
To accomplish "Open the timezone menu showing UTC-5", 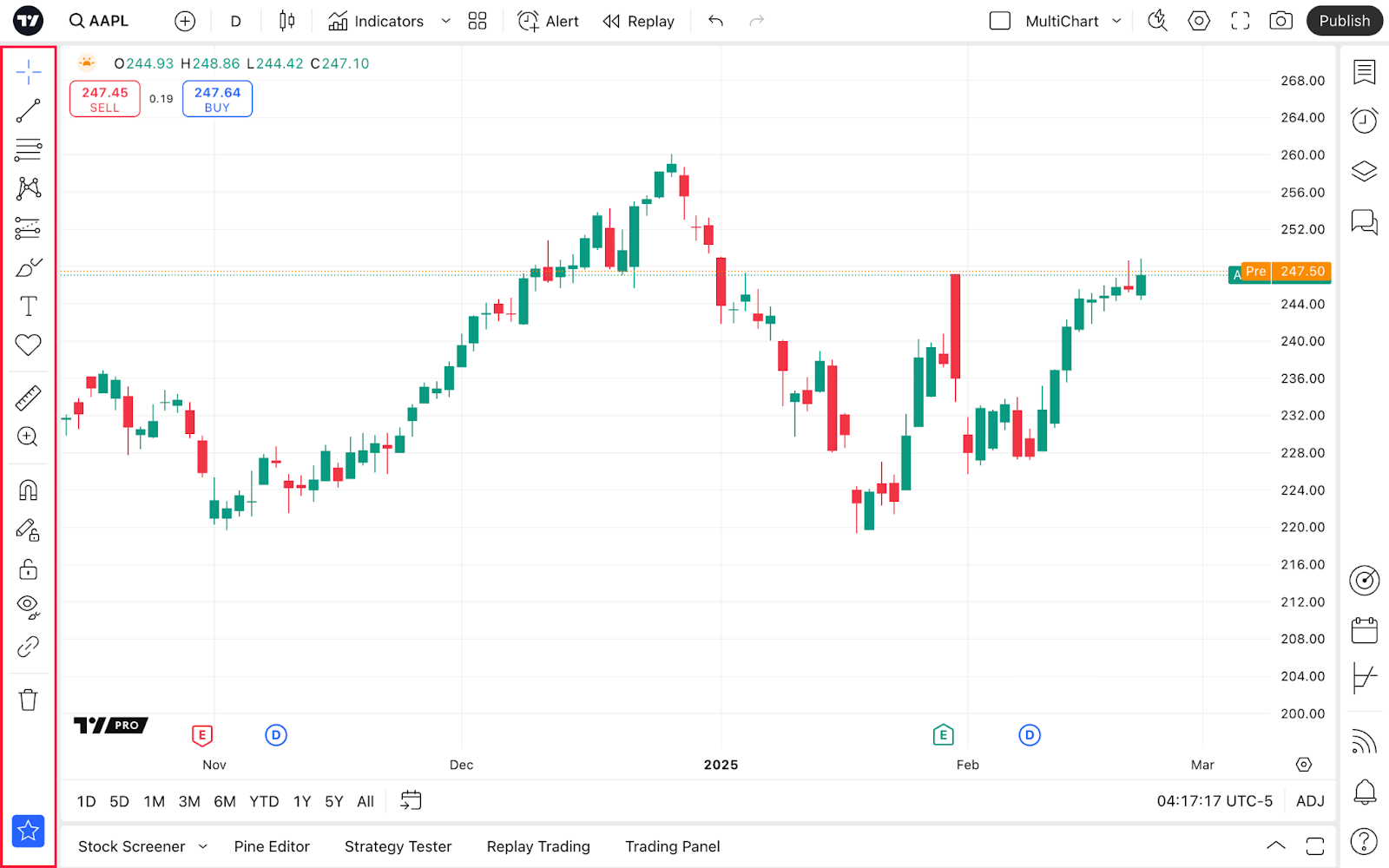I will point(1215,801).
